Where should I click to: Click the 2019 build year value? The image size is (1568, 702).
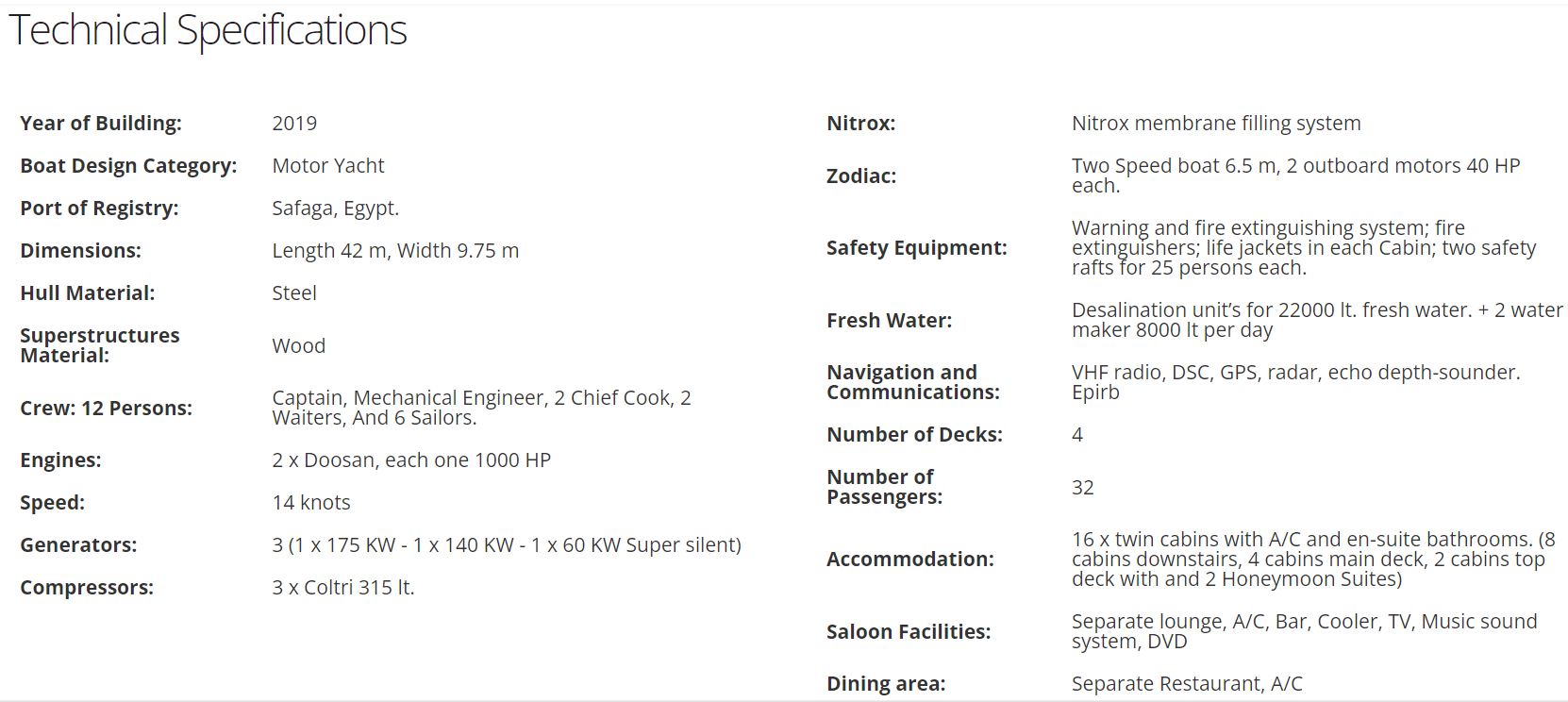click(294, 124)
